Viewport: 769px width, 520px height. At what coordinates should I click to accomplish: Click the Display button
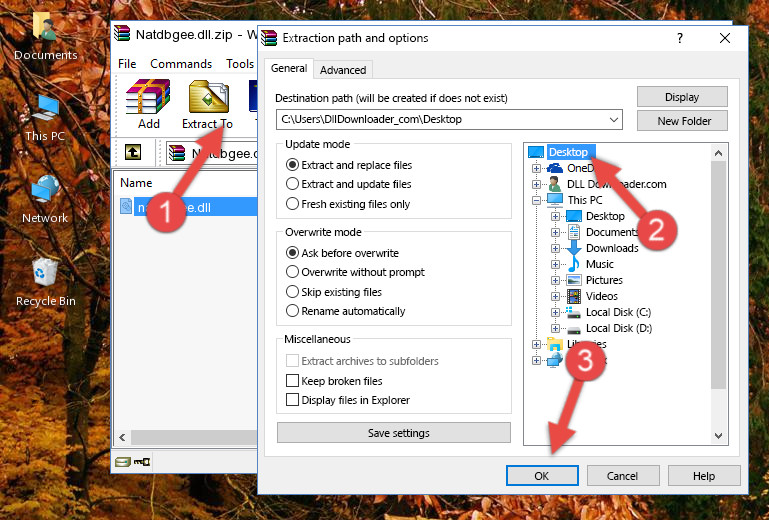[x=682, y=97]
